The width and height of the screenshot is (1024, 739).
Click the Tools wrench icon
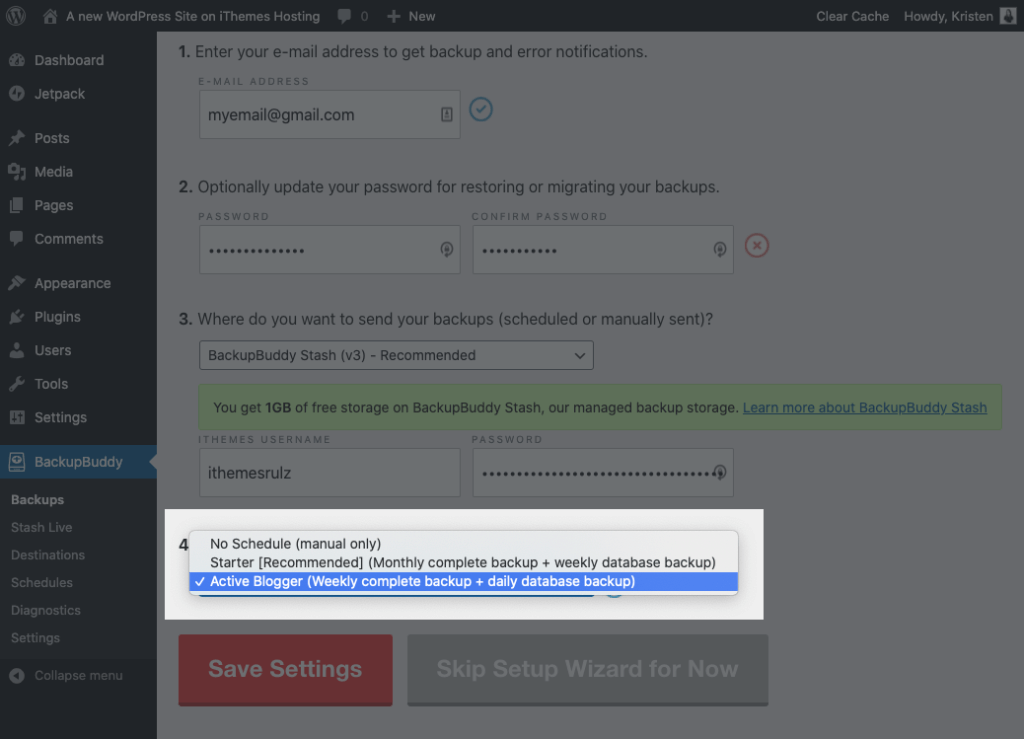coord(17,384)
